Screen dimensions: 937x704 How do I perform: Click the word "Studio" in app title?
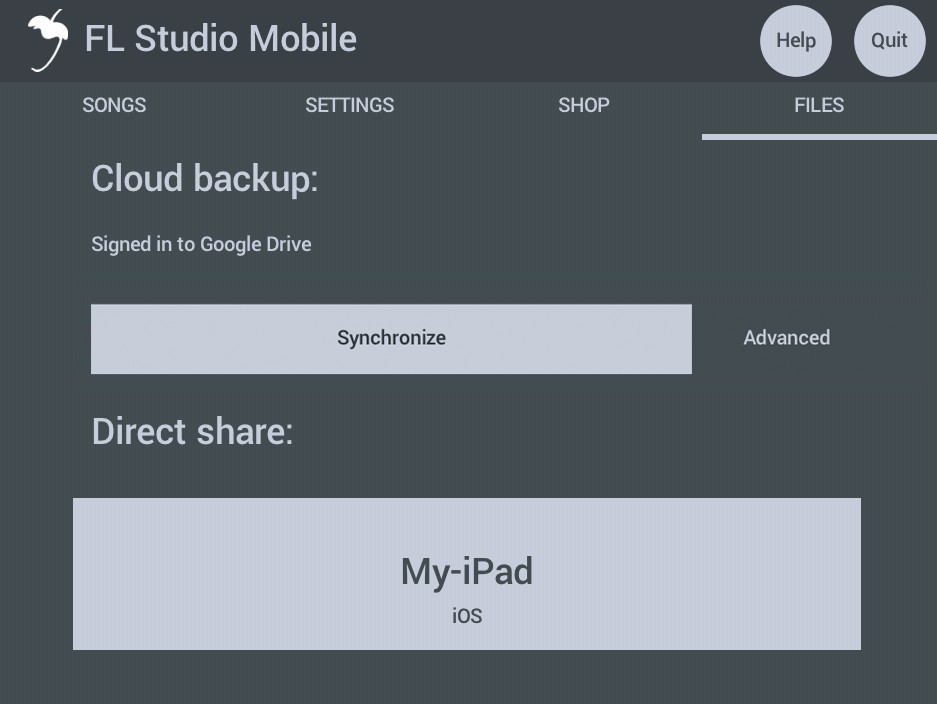[187, 39]
